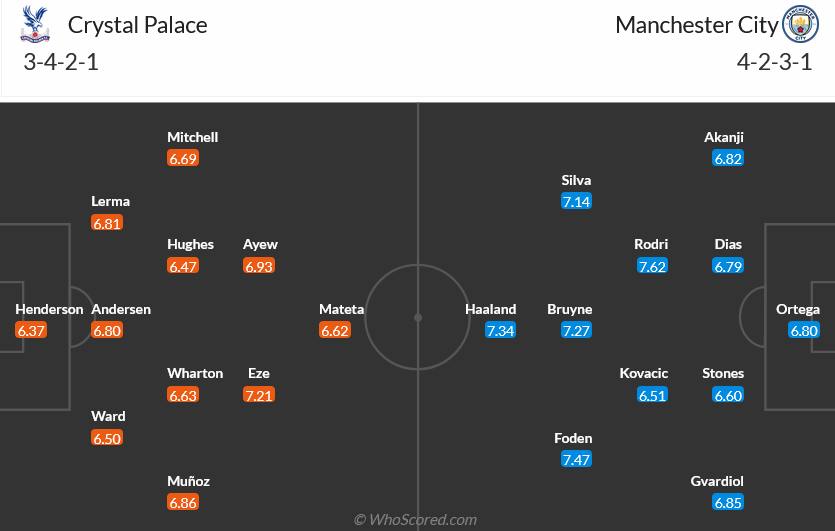Screen dimensions: 835x531
Task: Click goalkeeper Henderson's name
Action: (49, 310)
